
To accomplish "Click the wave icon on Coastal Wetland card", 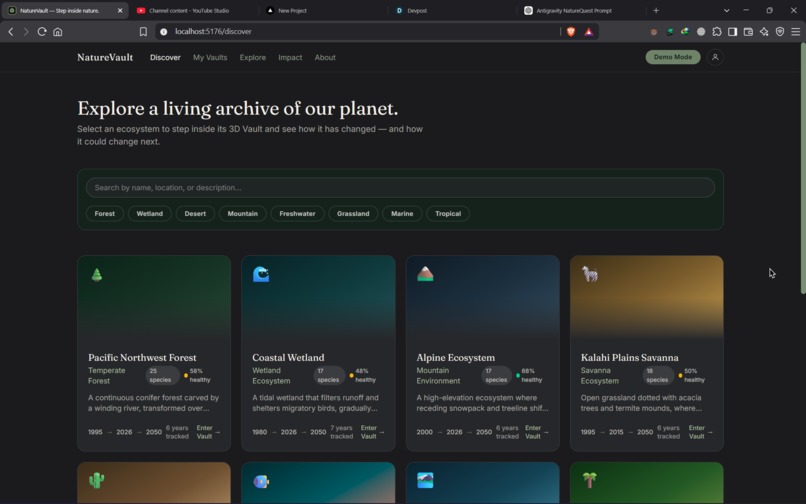I will point(261,274).
